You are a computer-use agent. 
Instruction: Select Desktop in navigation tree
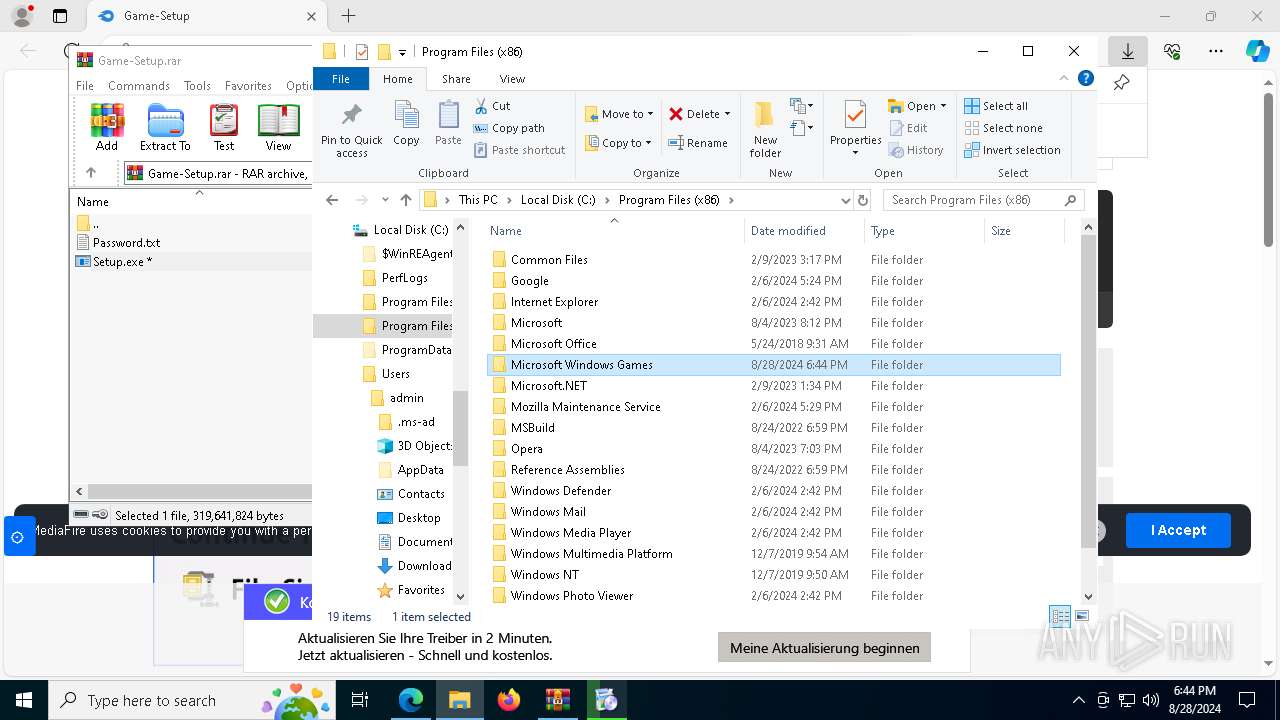pos(419,518)
